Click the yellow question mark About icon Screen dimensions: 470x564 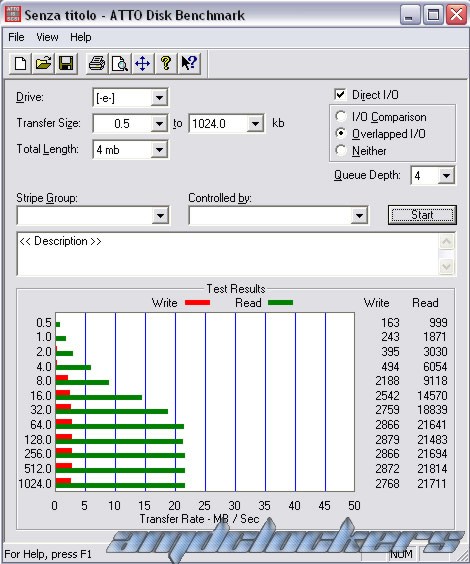[166, 64]
